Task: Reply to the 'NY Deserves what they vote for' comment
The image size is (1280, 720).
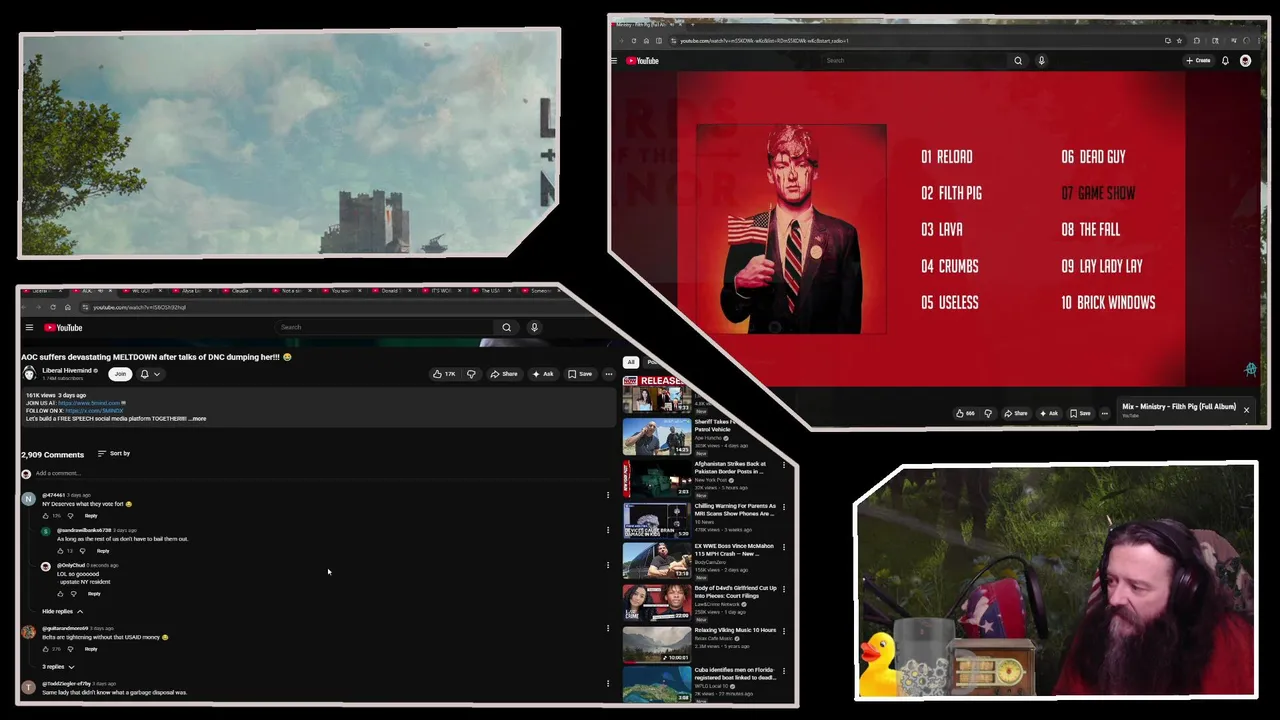Action: 91,515
